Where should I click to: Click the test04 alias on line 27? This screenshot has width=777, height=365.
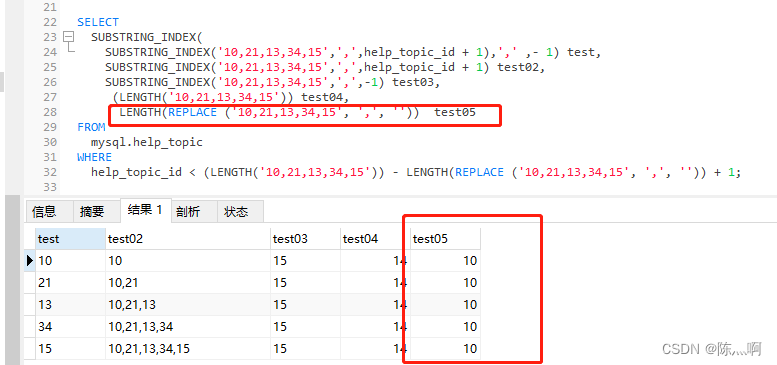coord(322,97)
